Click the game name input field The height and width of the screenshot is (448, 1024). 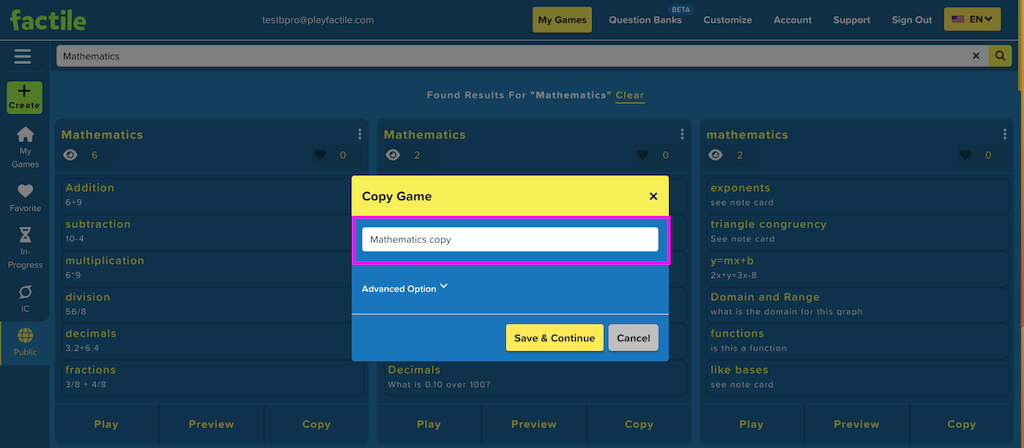tap(510, 240)
